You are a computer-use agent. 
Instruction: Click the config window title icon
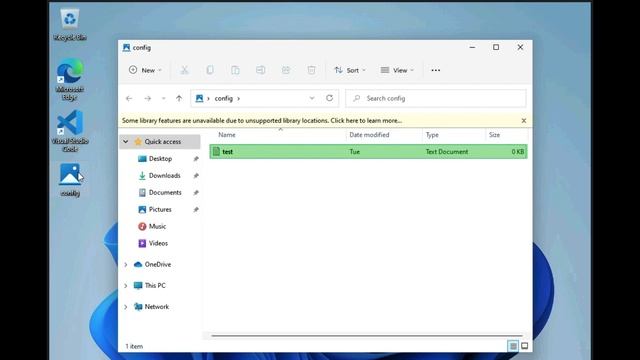(x=127, y=48)
